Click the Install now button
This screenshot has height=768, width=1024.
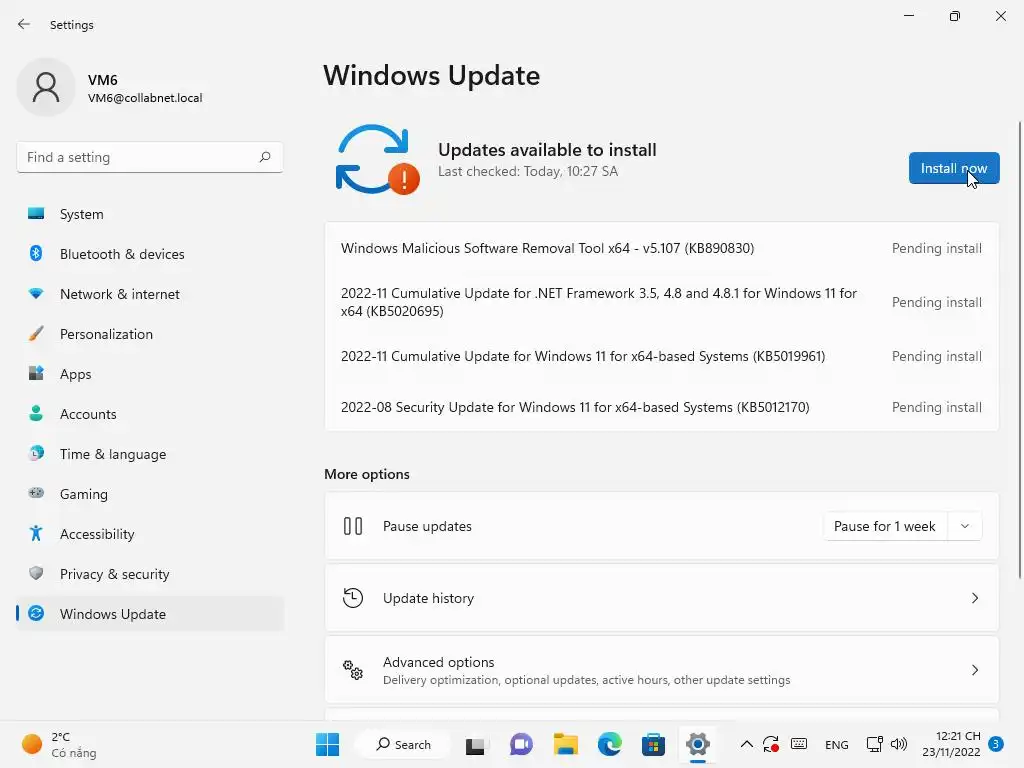pyautogui.click(x=954, y=168)
